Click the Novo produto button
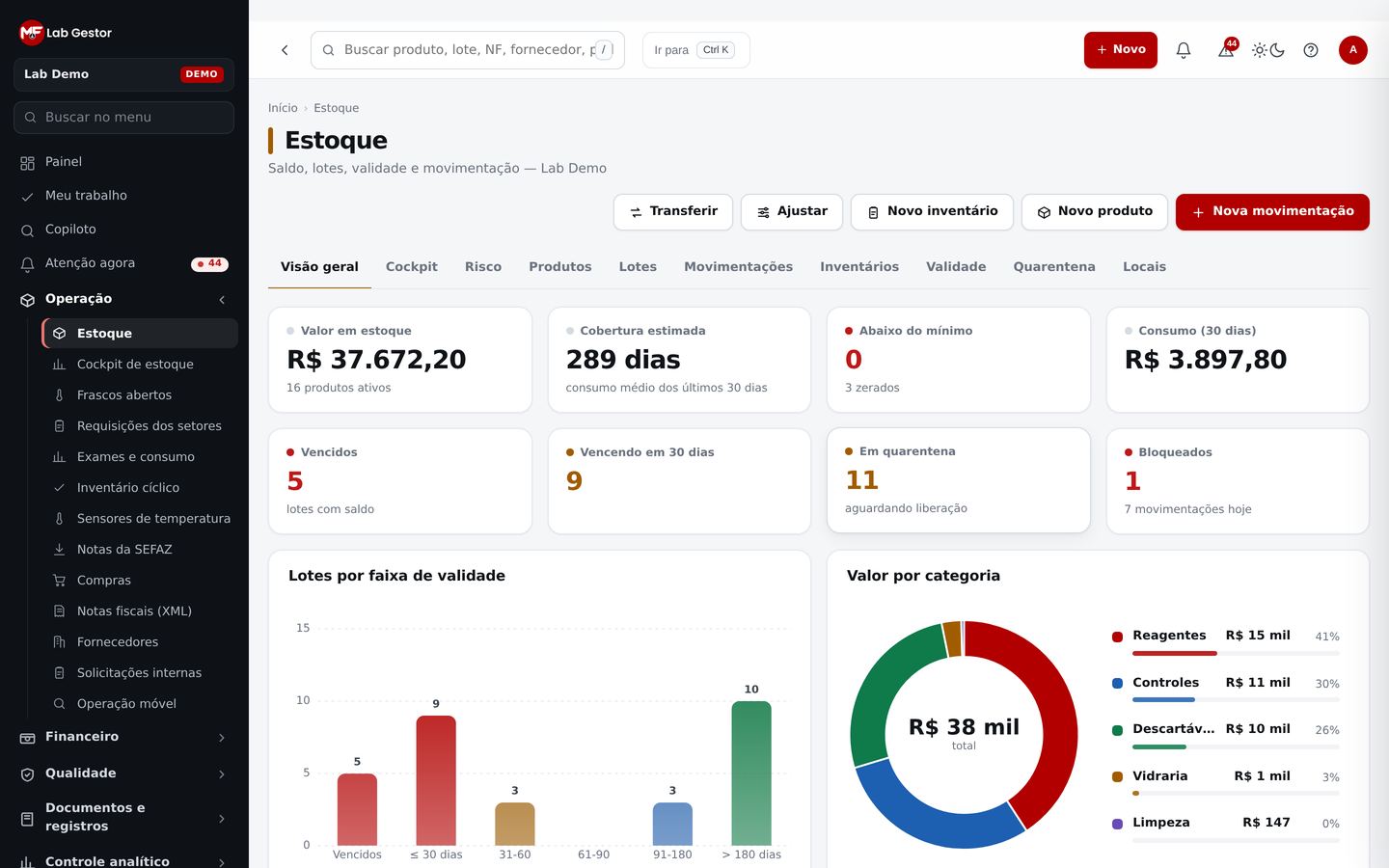Viewport: 1389px width, 868px height. point(1095,212)
